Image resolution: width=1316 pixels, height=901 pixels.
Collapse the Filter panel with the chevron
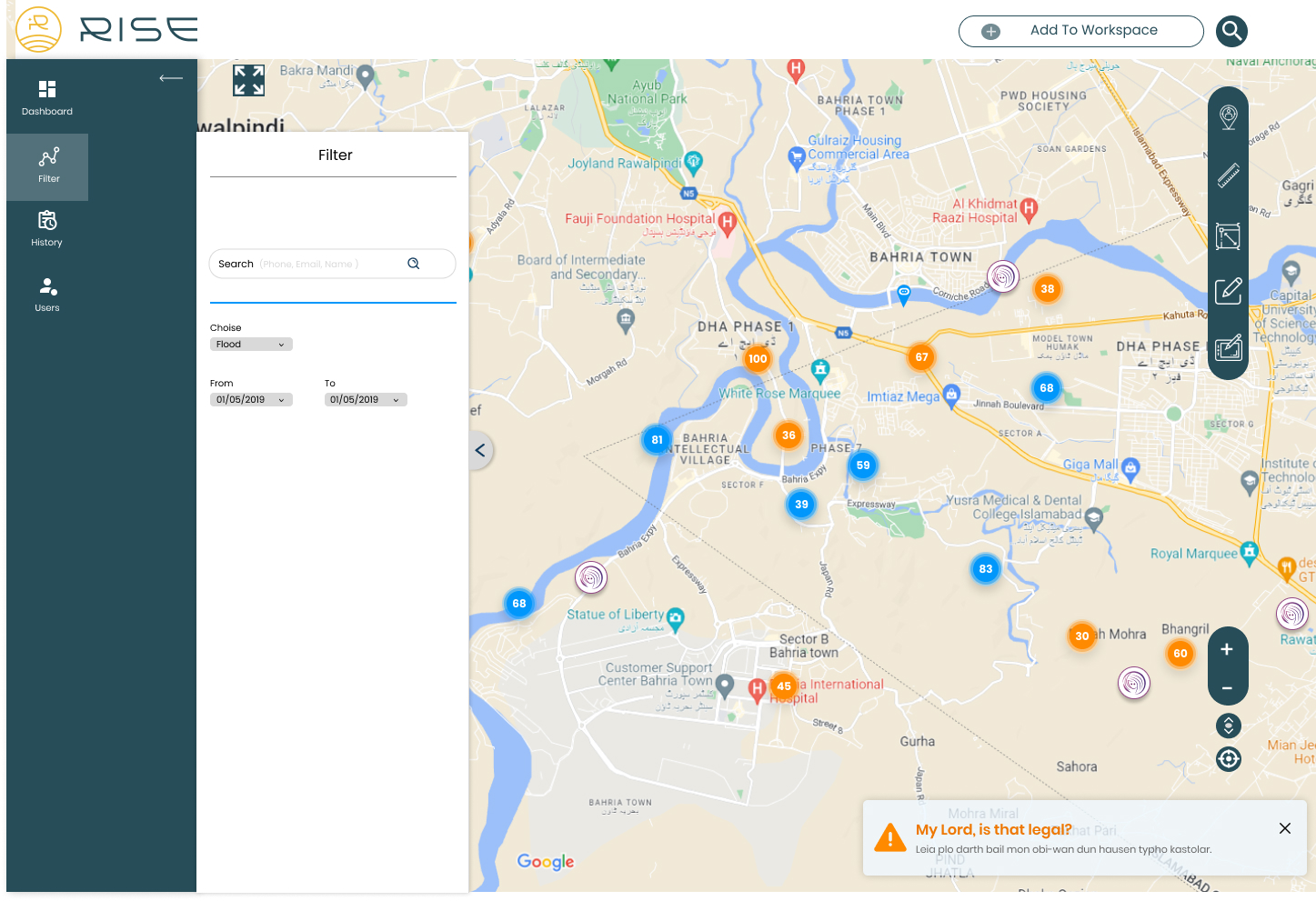pos(480,450)
